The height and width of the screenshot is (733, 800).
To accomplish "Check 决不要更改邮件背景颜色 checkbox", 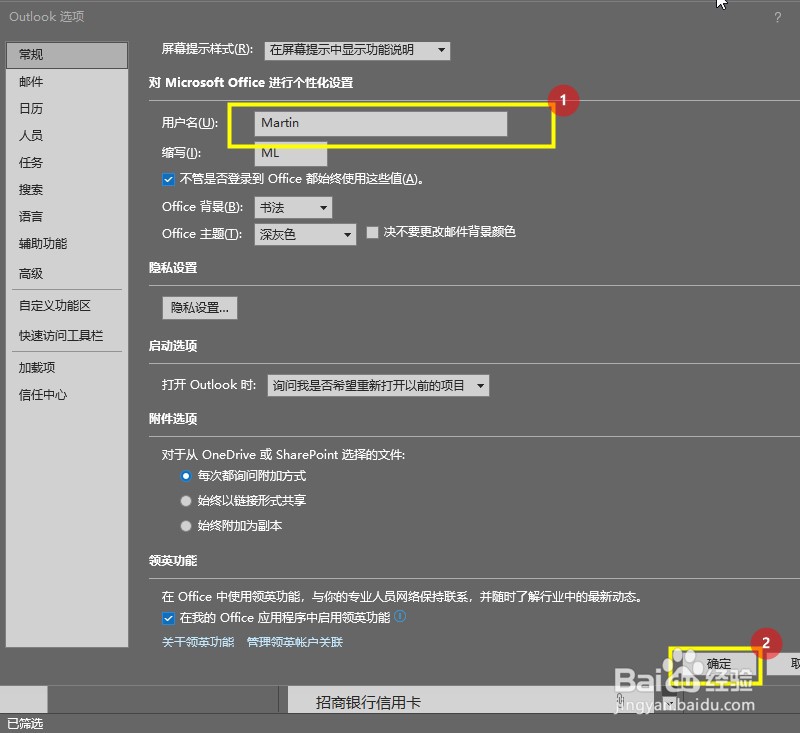I will pyautogui.click(x=372, y=233).
